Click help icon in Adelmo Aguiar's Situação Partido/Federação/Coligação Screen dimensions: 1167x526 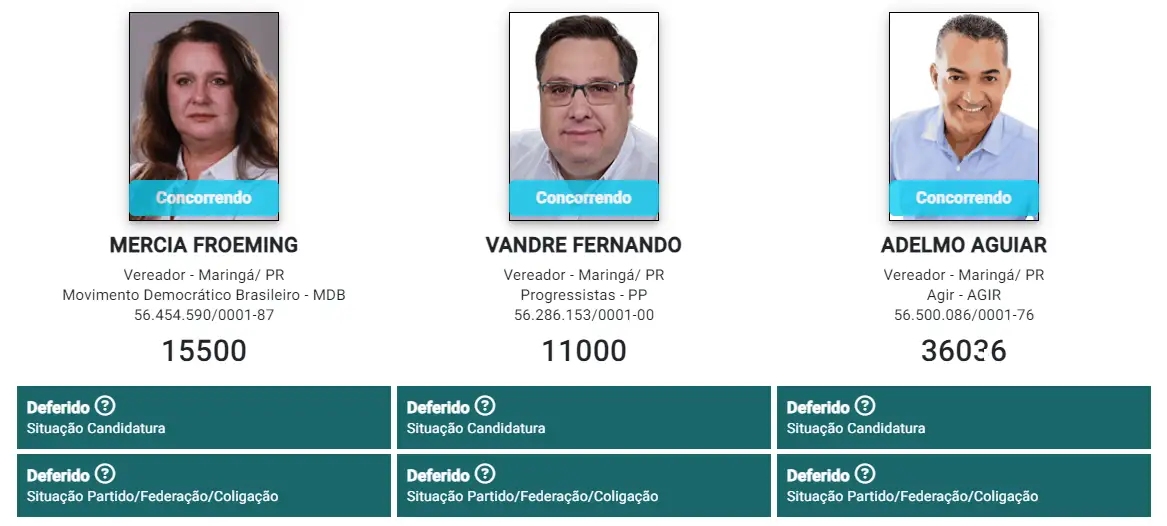pos(865,474)
